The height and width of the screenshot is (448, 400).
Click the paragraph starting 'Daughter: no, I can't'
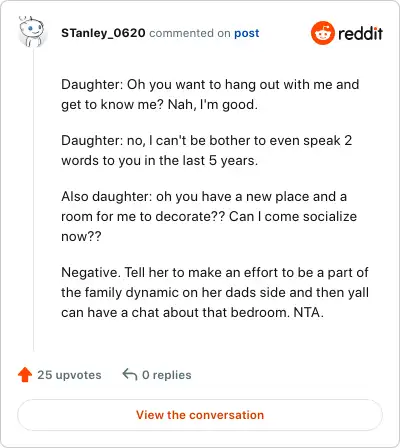tap(207, 151)
